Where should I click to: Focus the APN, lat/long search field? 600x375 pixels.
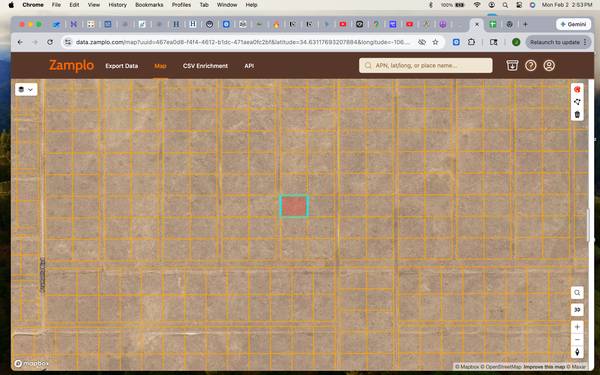pos(426,65)
